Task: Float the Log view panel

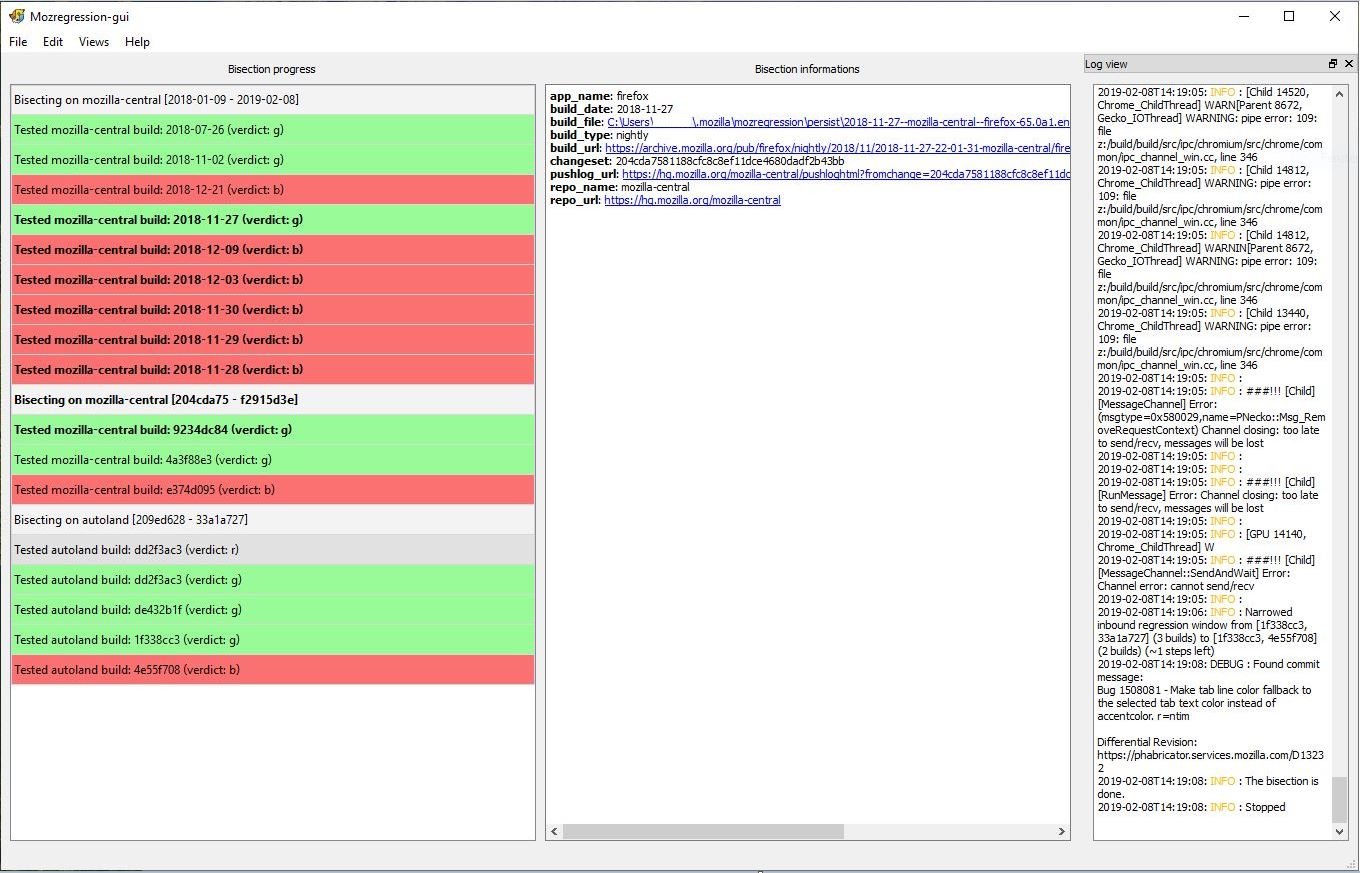Action: click(1332, 64)
